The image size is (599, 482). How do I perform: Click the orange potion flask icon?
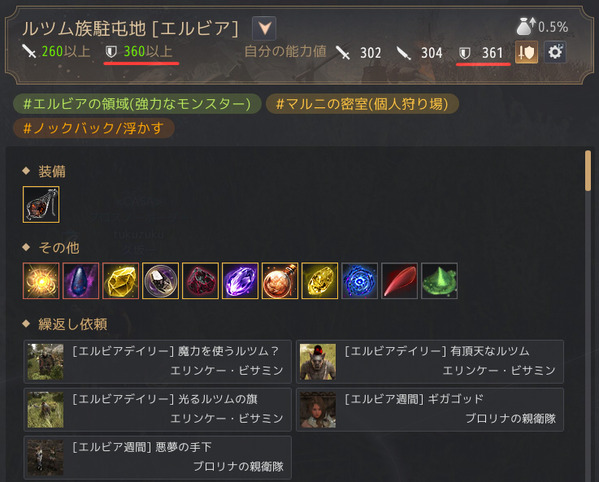click(280, 281)
